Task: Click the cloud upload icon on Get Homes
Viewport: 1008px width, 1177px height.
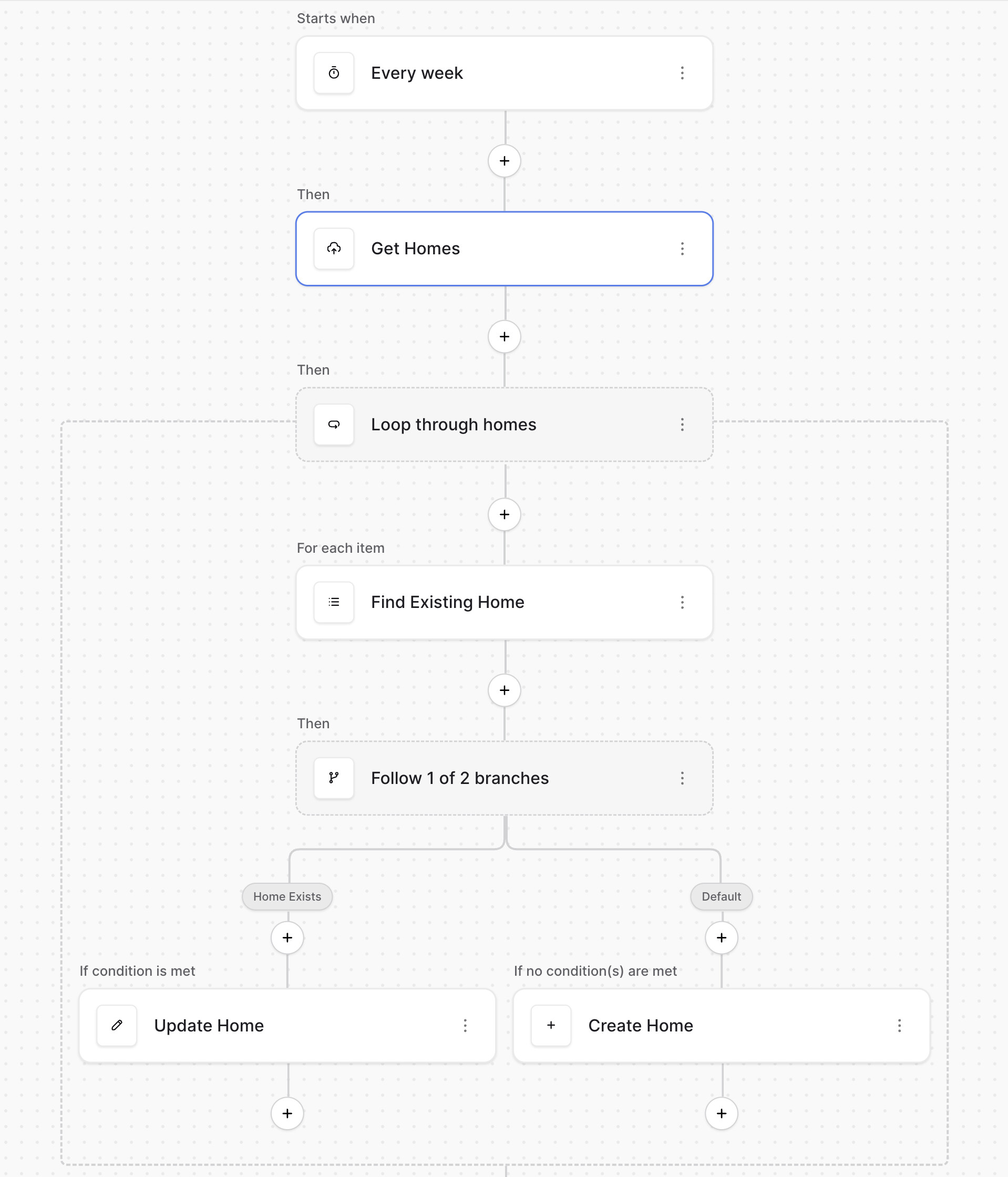Action: [x=334, y=249]
